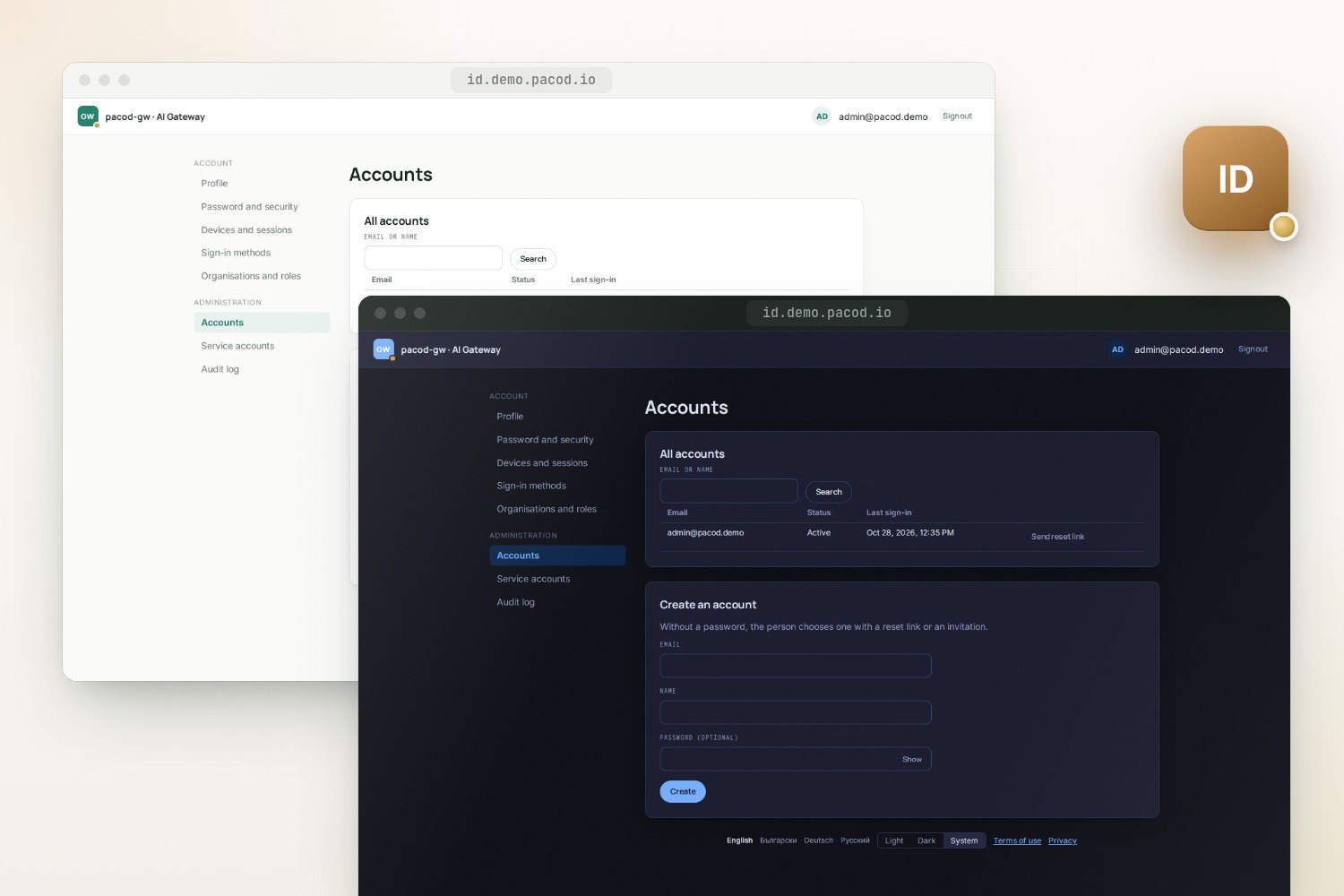Sign out in the light window

point(957,116)
